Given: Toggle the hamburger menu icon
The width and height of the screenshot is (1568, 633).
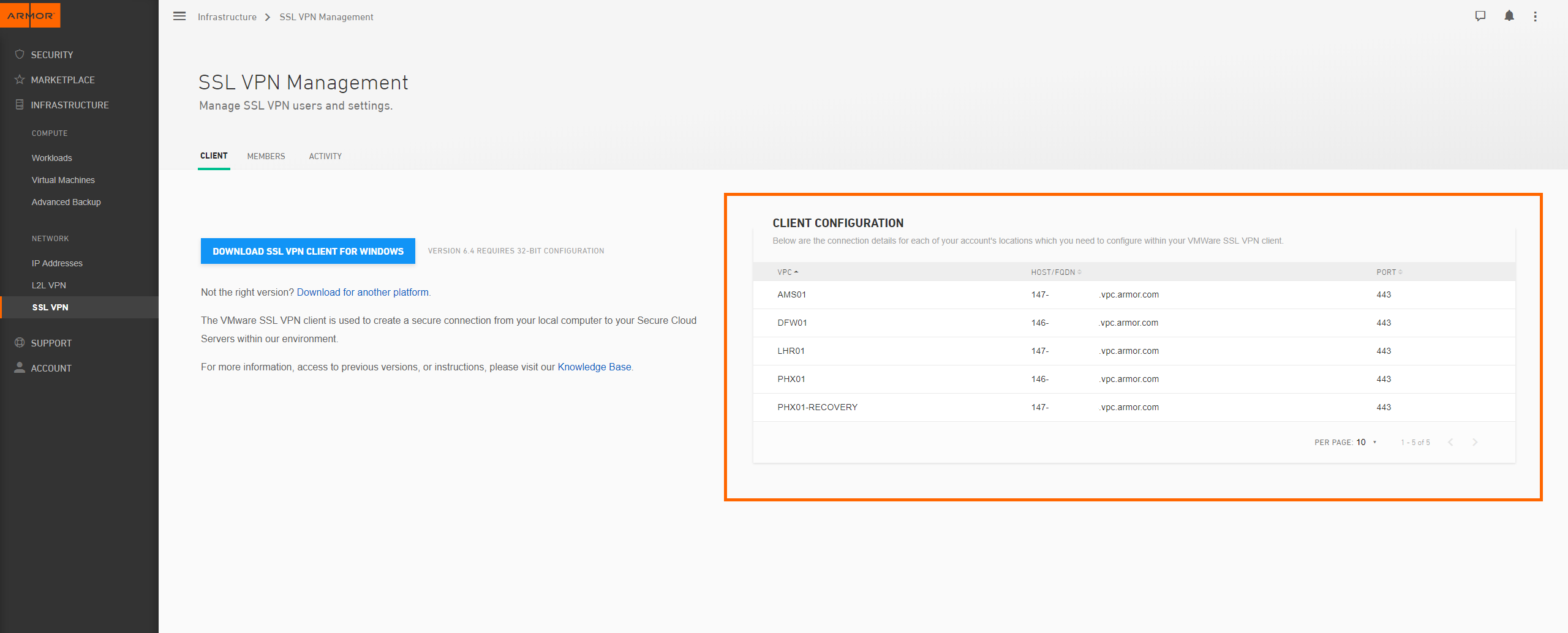Looking at the screenshot, I should (179, 17).
